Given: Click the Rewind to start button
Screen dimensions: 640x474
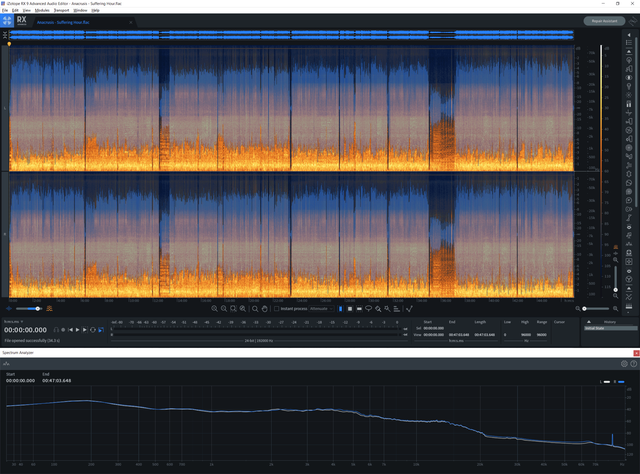Looking at the screenshot, I should (70, 330).
